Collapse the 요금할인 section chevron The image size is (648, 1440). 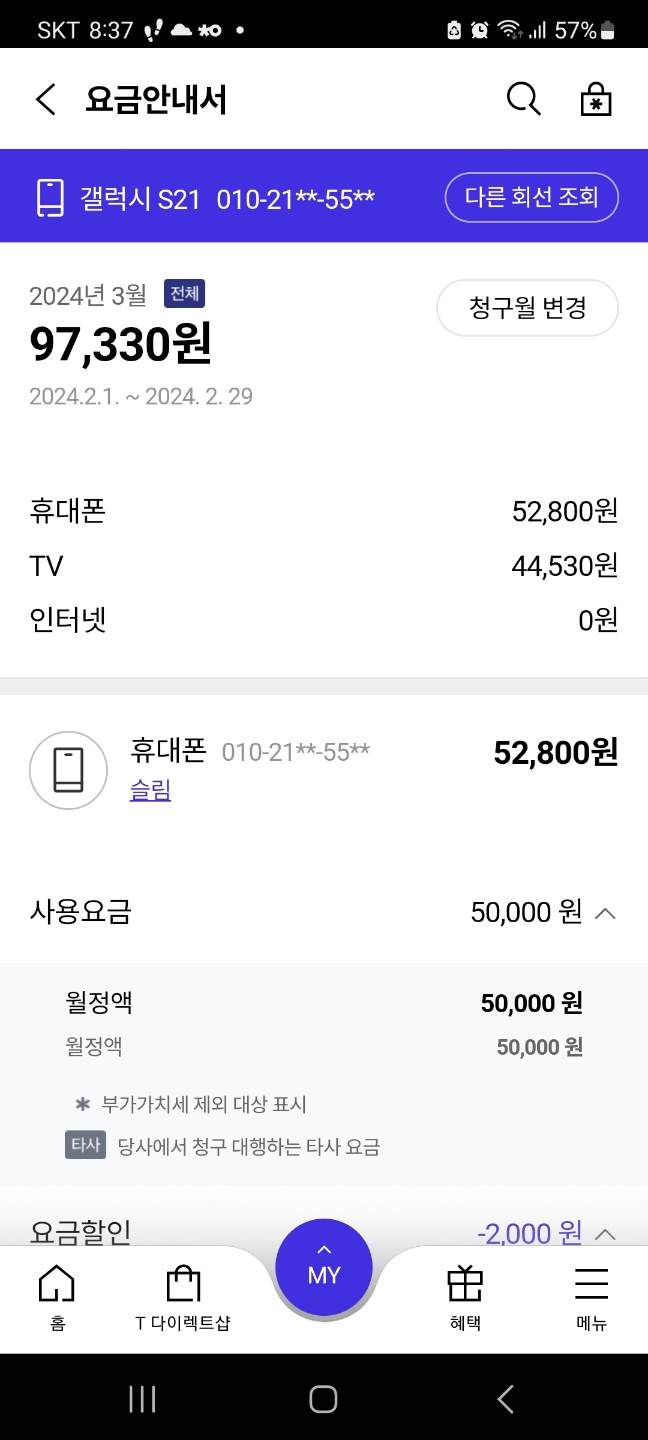coord(605,1233)
